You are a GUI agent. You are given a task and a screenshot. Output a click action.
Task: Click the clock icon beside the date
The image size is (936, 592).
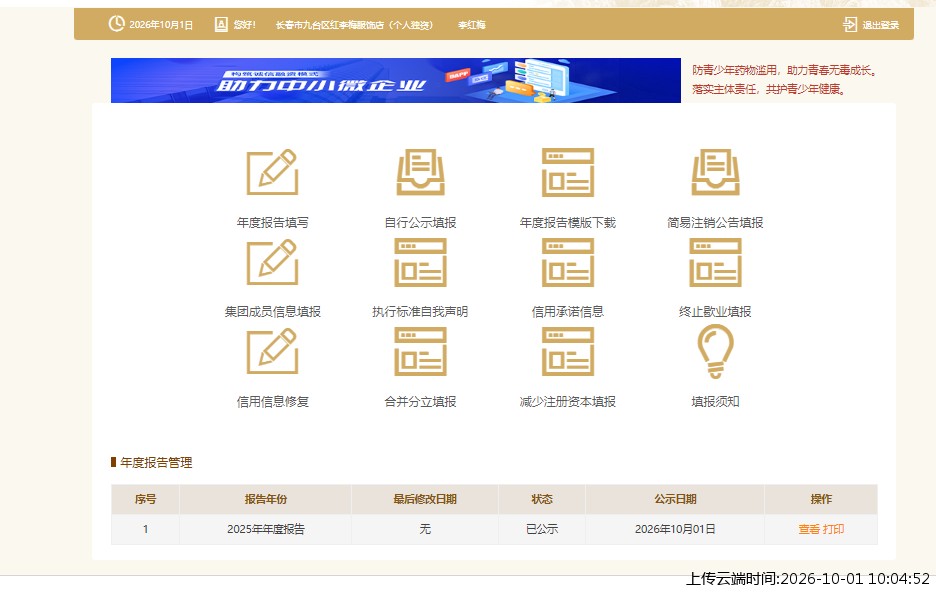[116, 24]
